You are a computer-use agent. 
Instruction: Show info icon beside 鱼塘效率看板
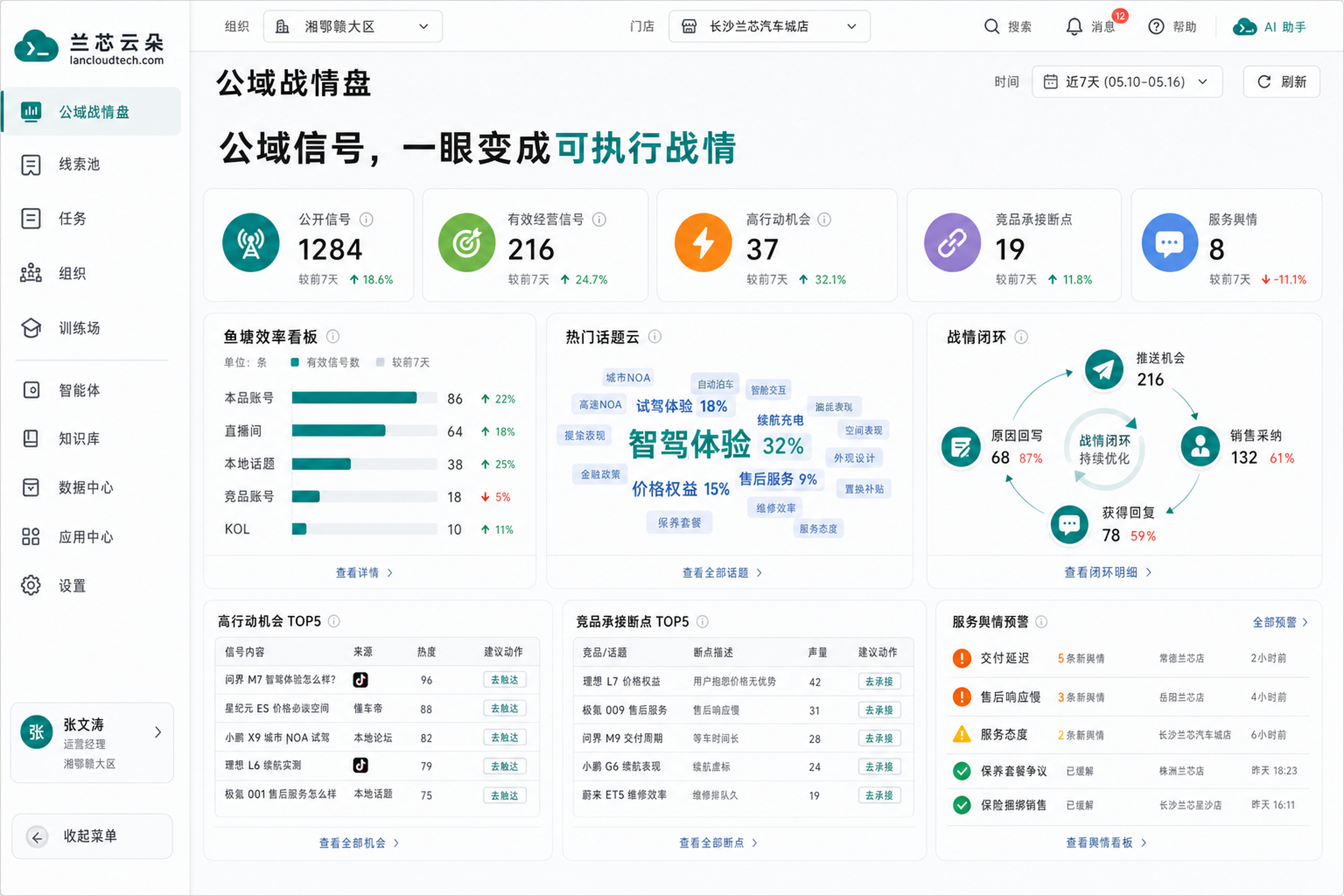pos(332,336)
